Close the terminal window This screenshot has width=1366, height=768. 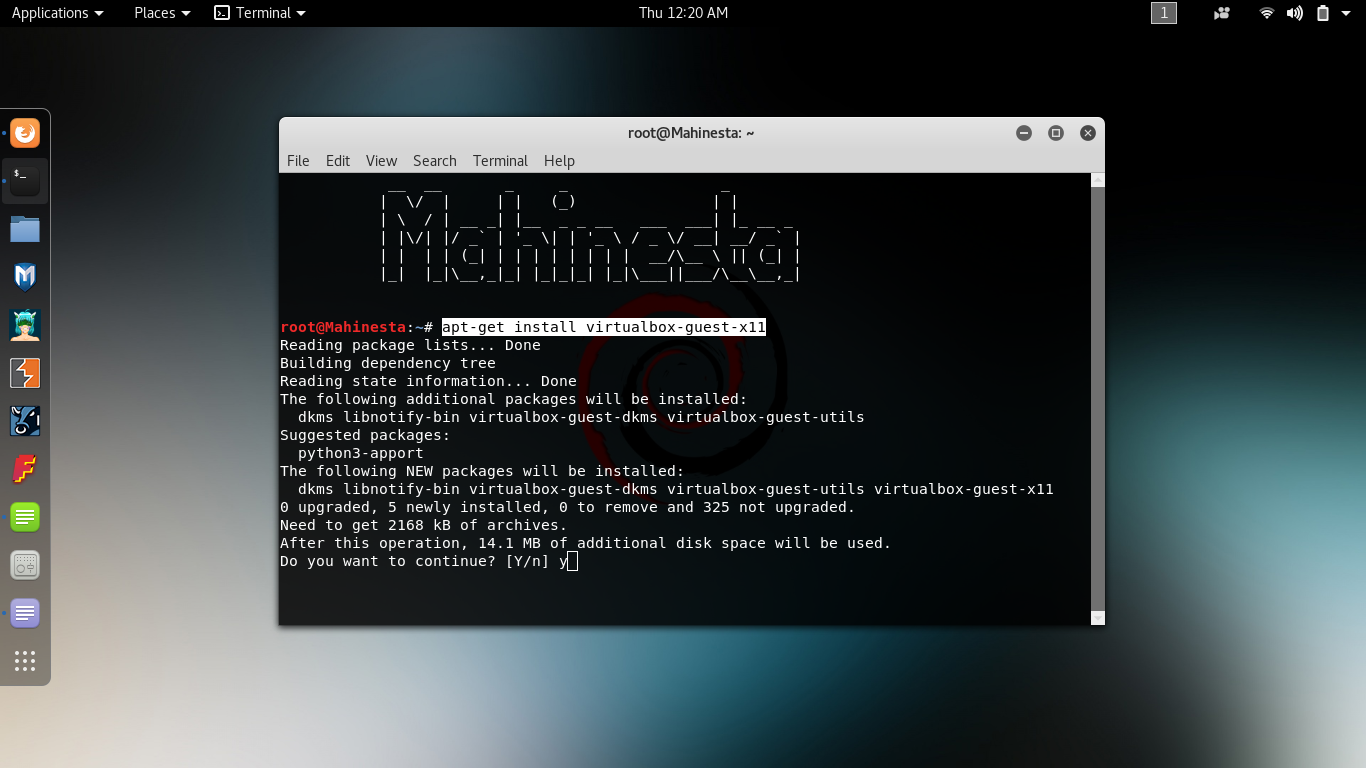point(1088,133)
